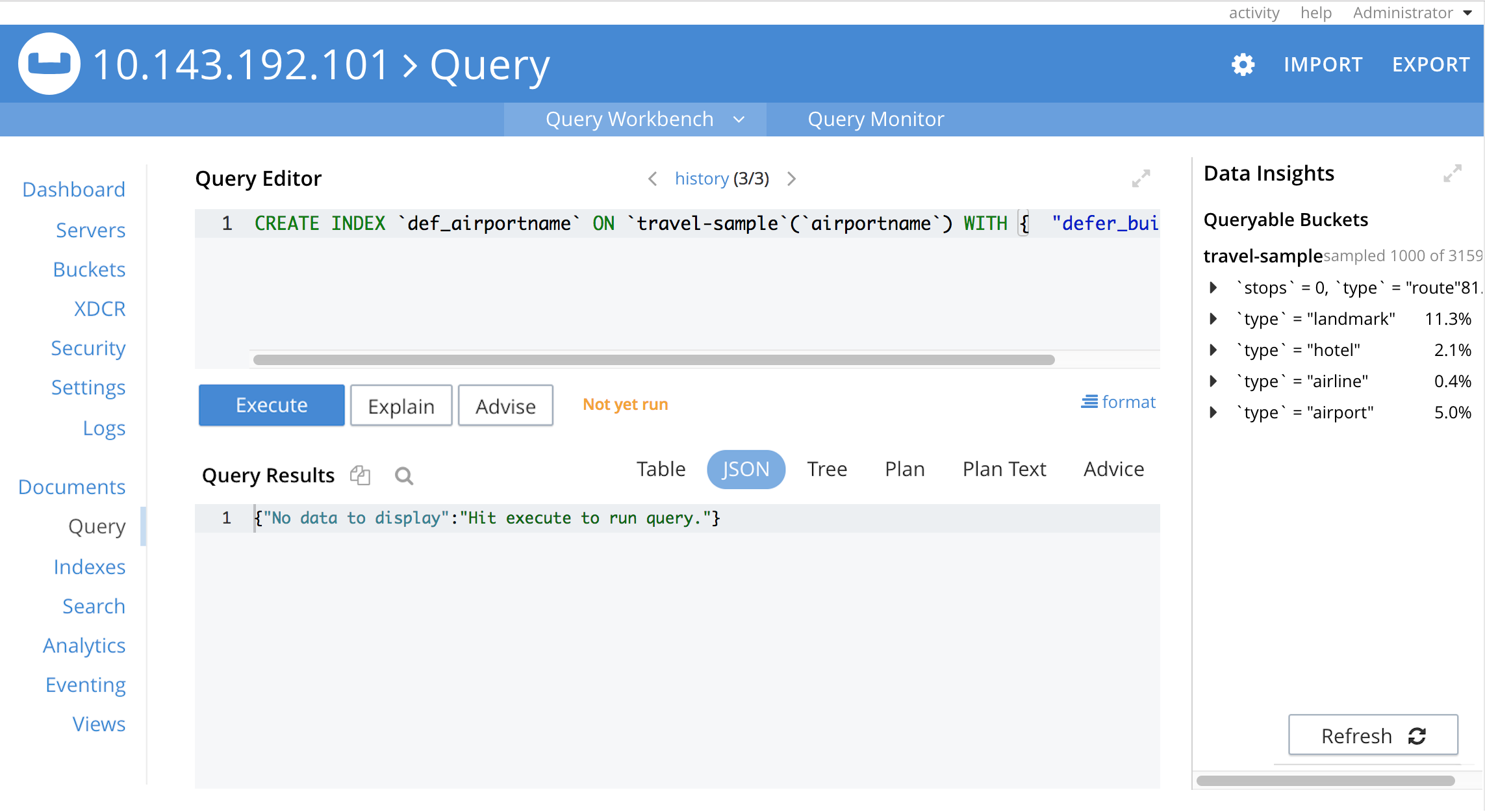Switch to the Query Monitor tab

click(875, 120)
